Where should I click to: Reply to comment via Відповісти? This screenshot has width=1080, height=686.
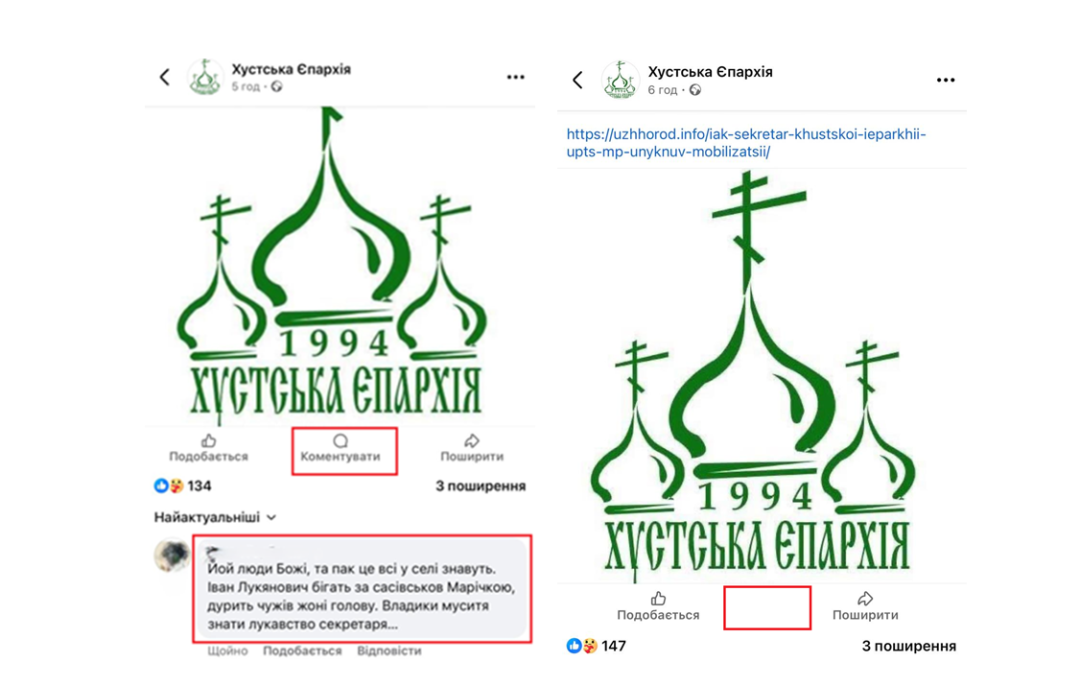pos(389,651)
